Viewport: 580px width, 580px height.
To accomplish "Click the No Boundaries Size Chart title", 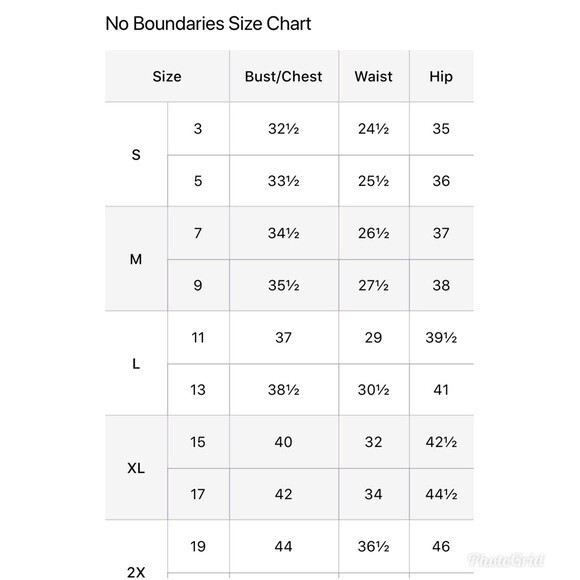I will tap(208, 24).
